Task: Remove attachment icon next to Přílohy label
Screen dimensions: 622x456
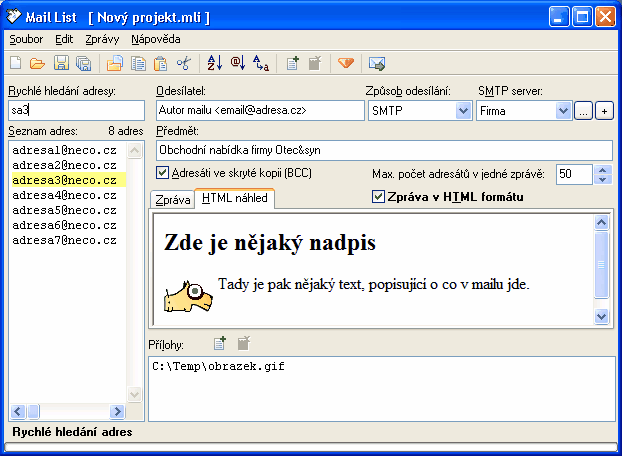Action: 244,343
